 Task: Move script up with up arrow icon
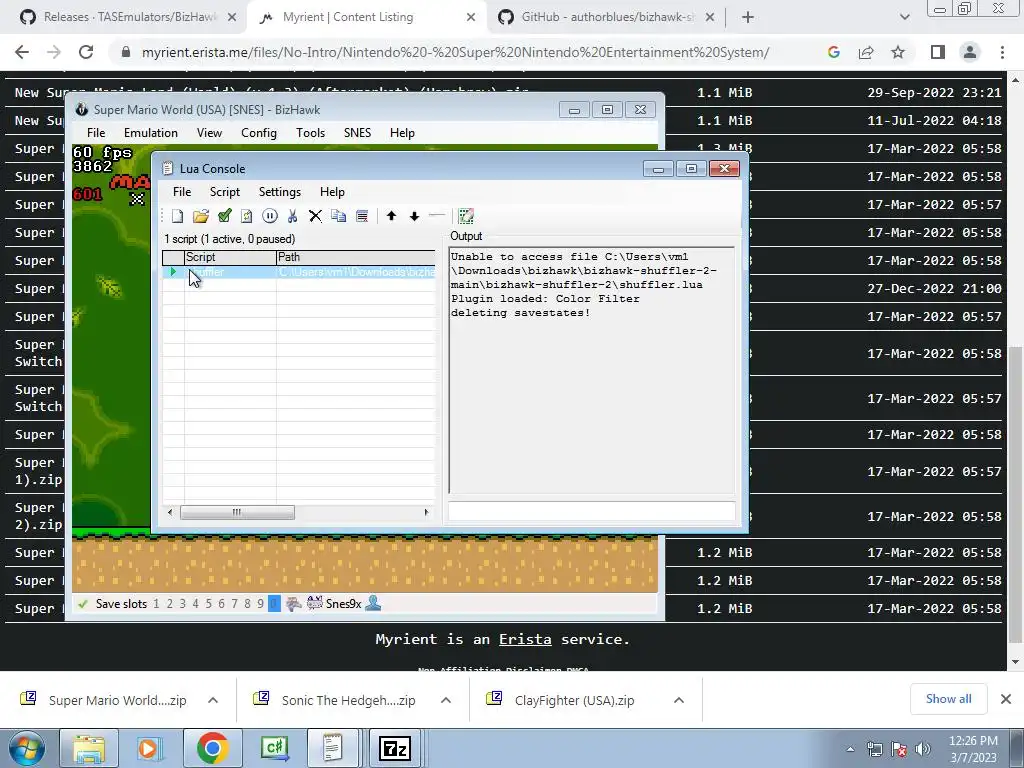point(391,216)
